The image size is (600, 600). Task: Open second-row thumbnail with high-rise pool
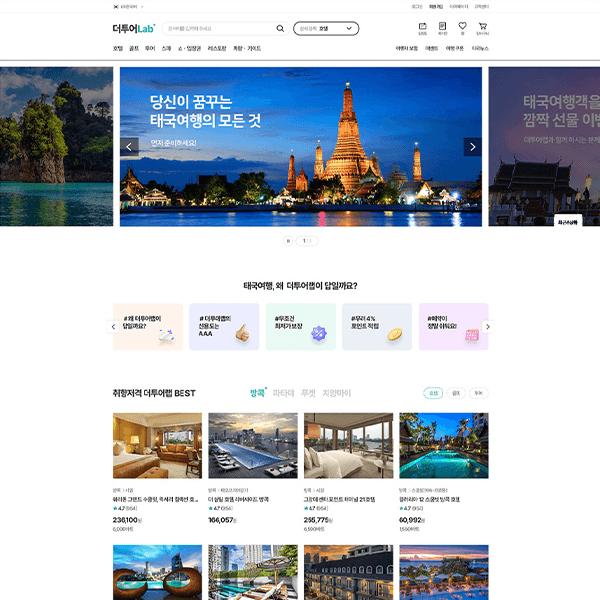point(253,572)
